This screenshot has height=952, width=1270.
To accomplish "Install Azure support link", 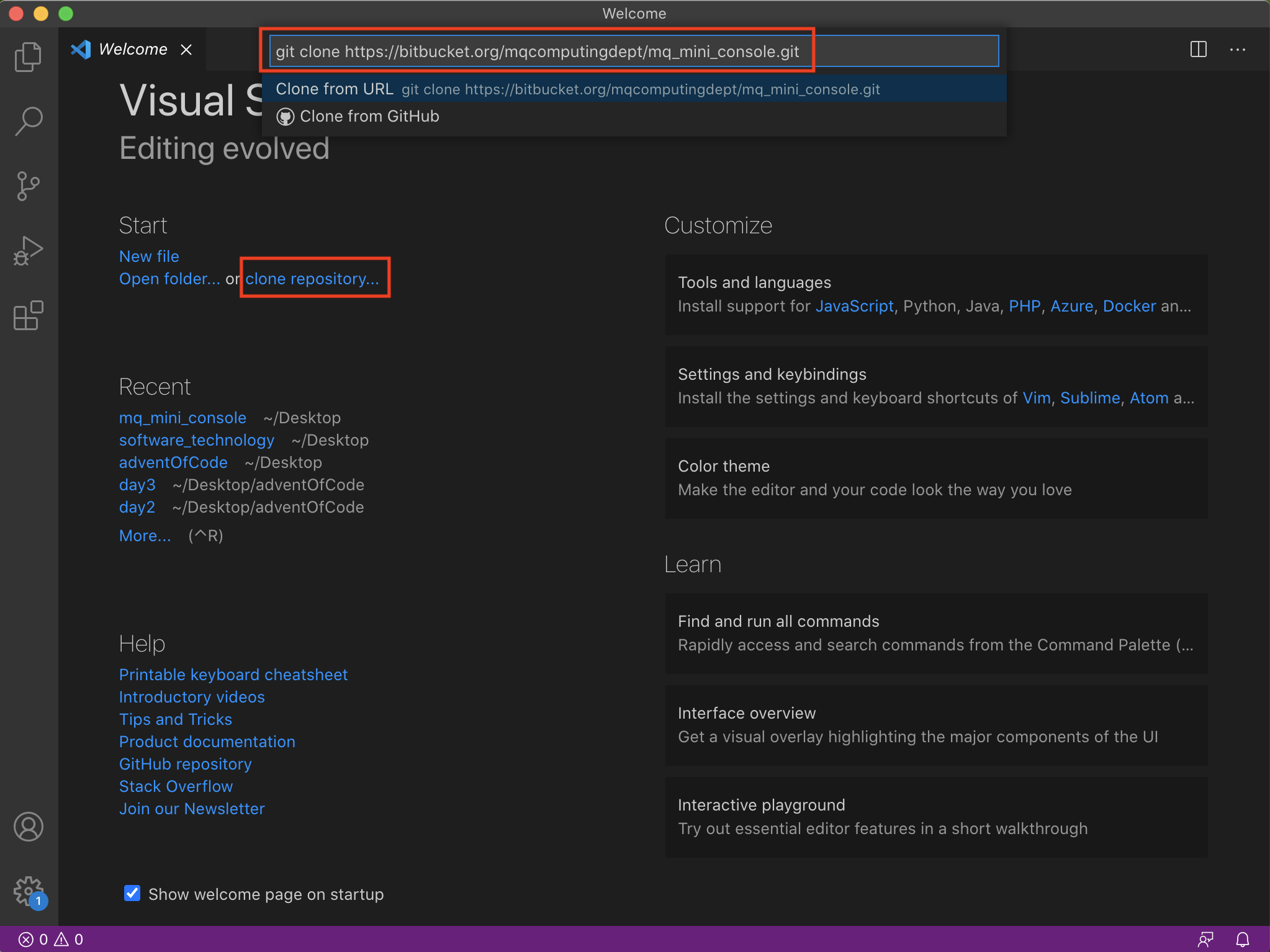I will [1071, 306].
